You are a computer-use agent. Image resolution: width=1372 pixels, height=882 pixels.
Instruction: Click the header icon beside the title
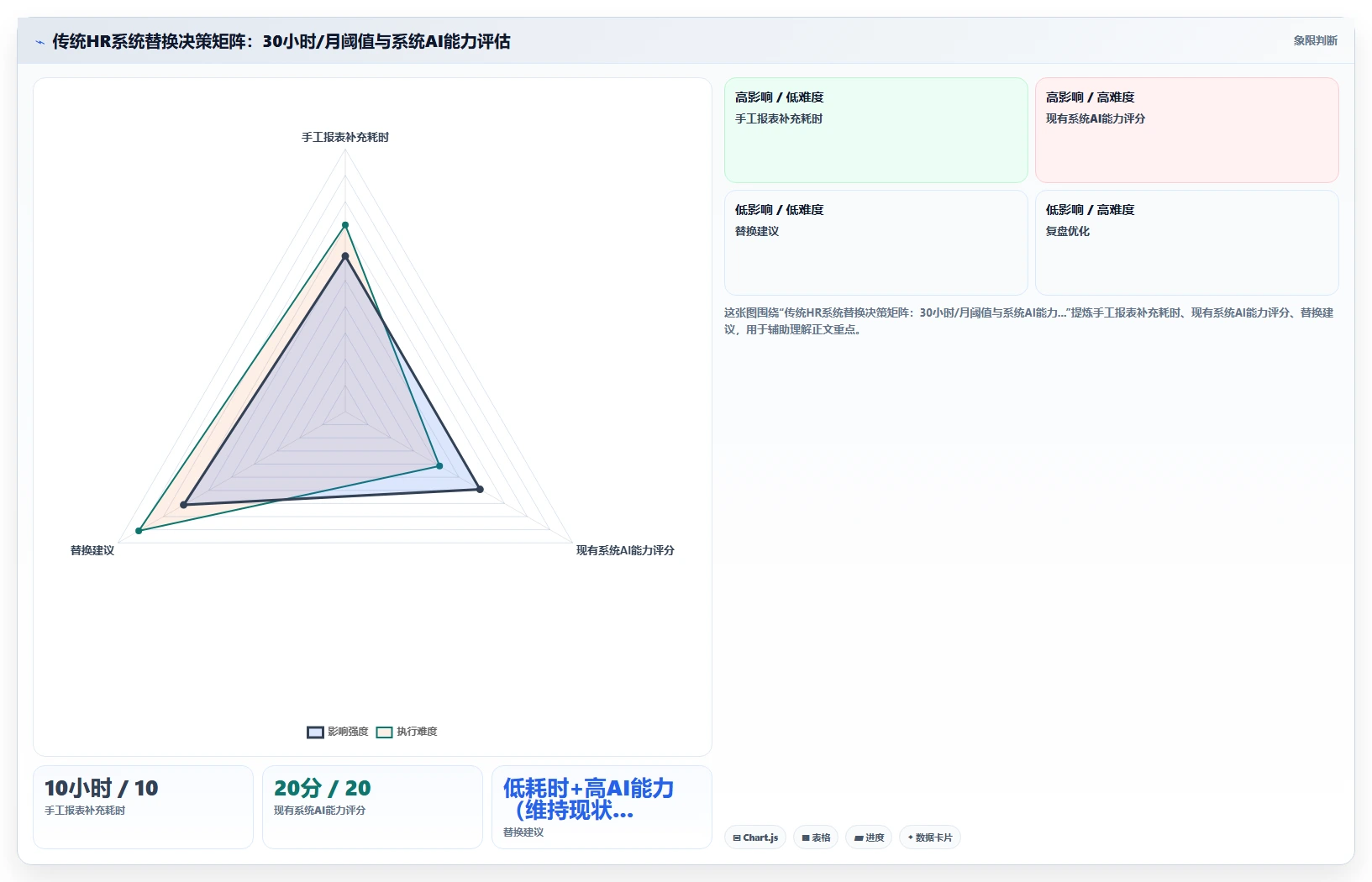pyautogui.click(x=39, y=42)
